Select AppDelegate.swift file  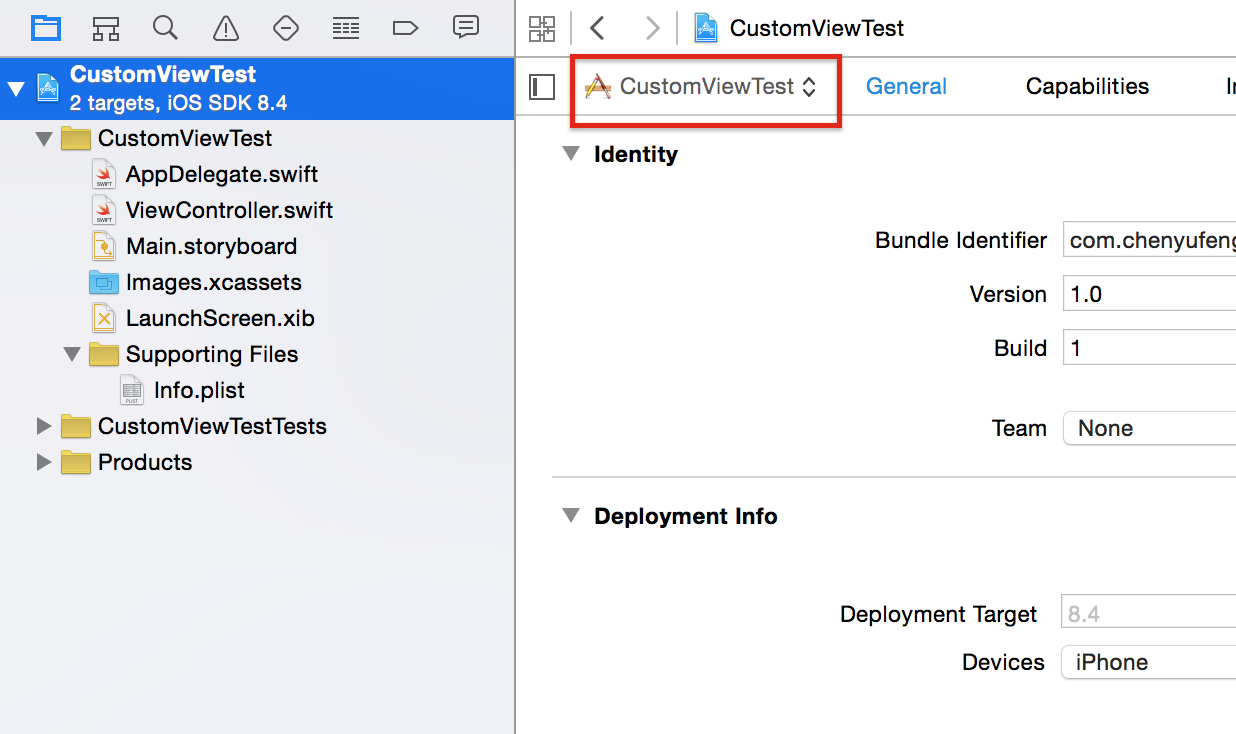coord(222,174)
